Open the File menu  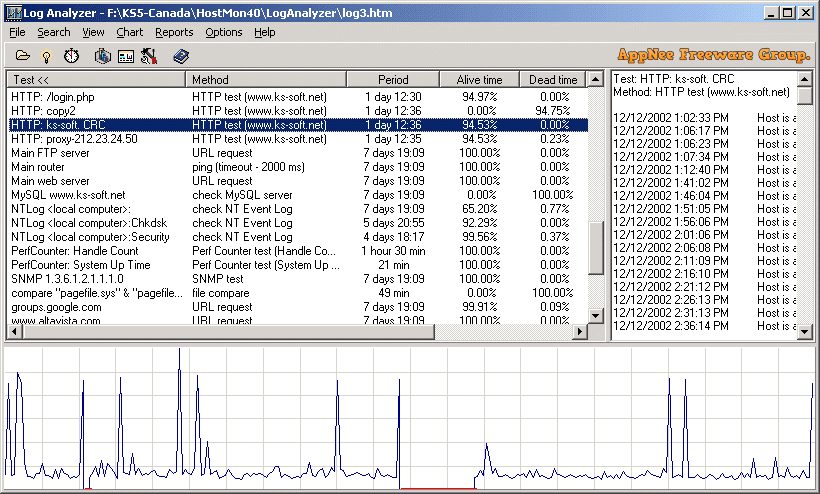pos(17,32)
